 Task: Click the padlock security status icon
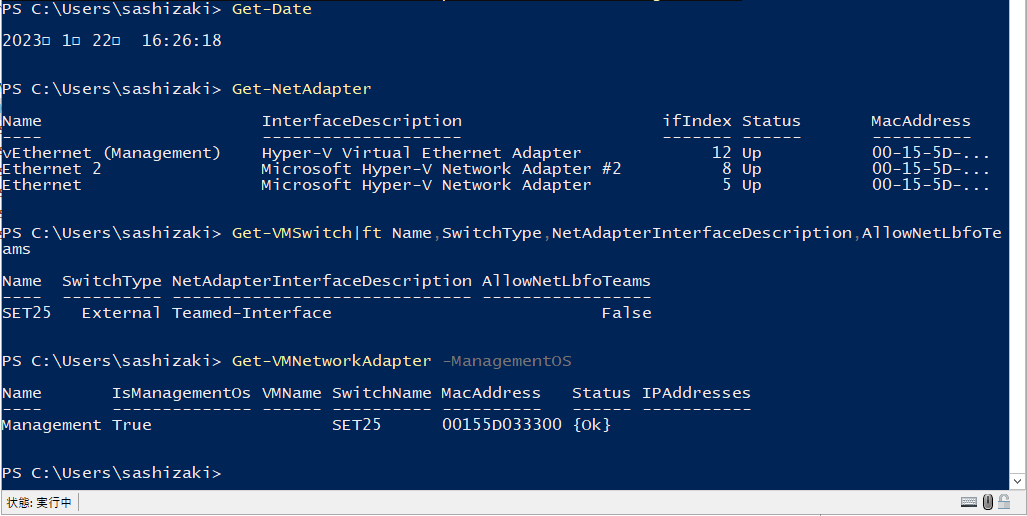(1003, 502)
